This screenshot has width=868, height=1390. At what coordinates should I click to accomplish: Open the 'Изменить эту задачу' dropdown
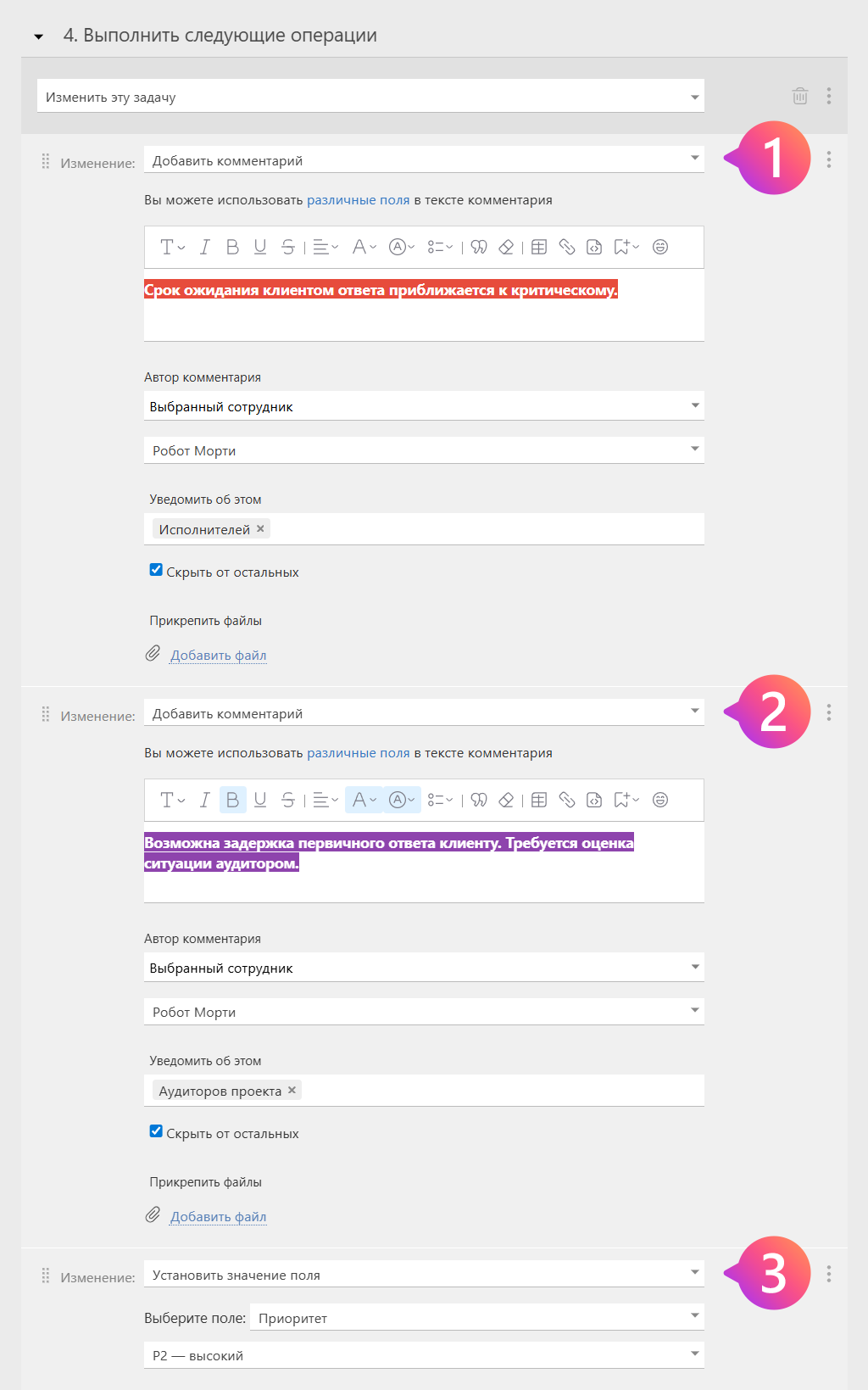(x=370, y=97)
